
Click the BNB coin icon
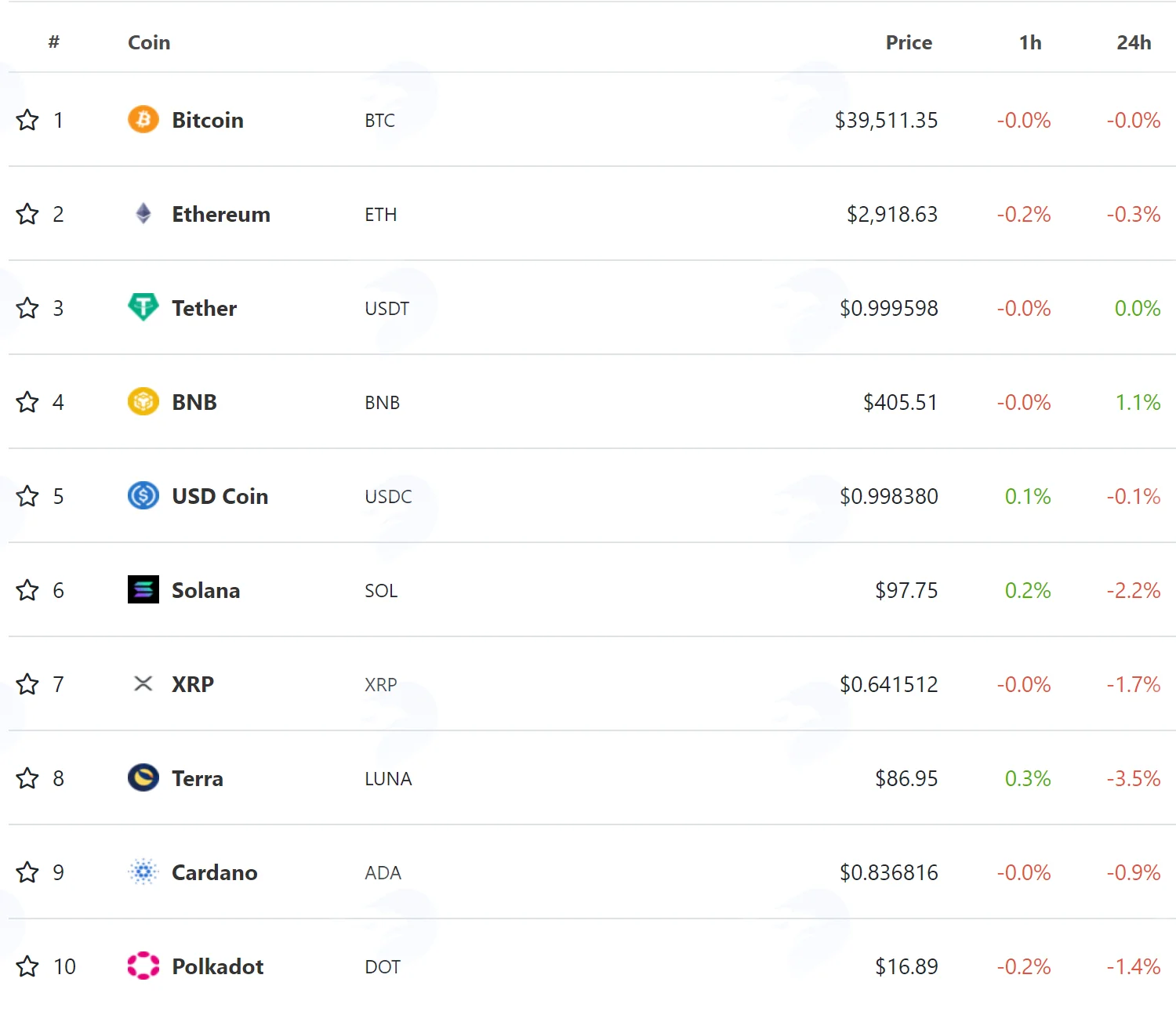click(143, 401)
